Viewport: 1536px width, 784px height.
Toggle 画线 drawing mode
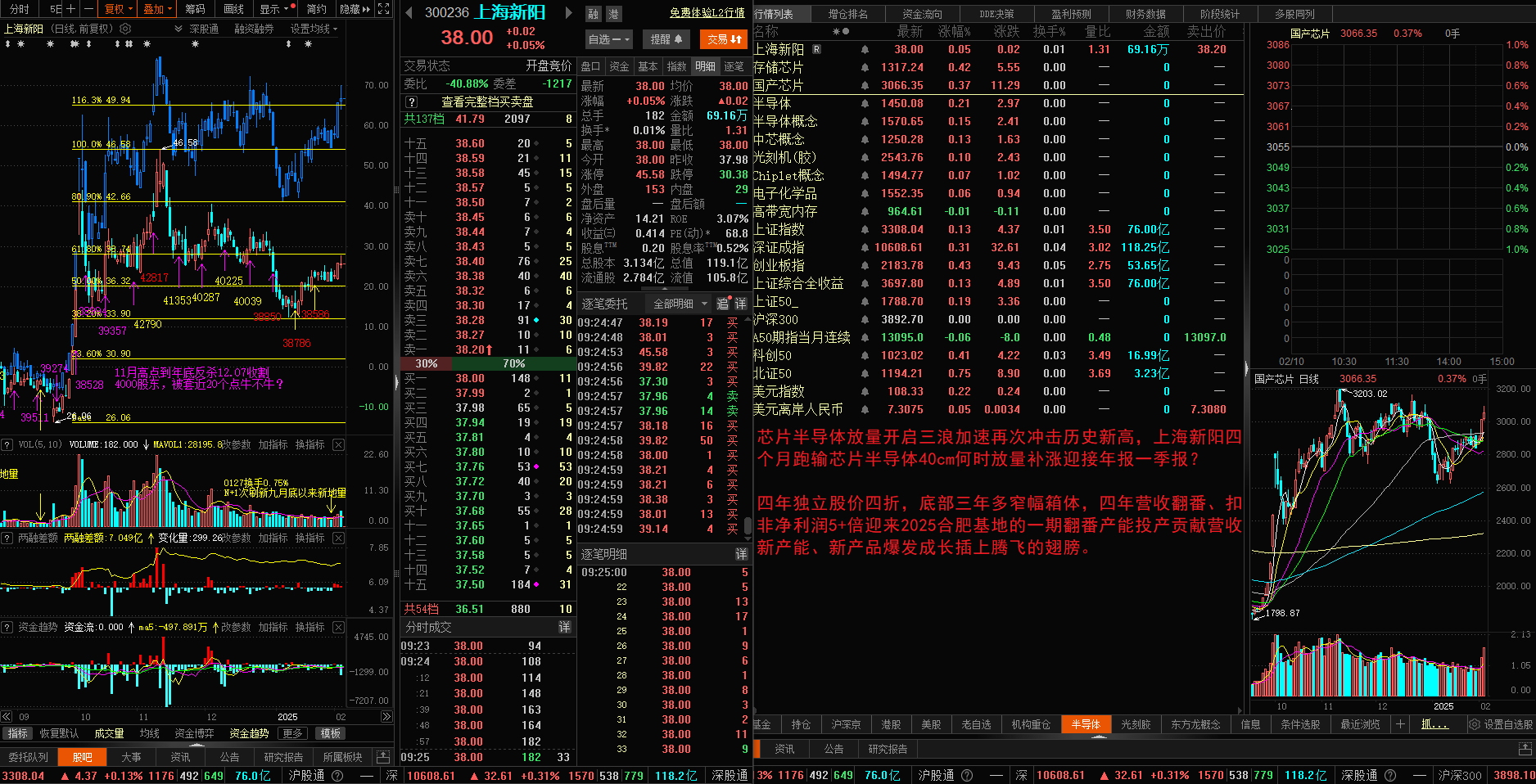click(x=233, y=9)
